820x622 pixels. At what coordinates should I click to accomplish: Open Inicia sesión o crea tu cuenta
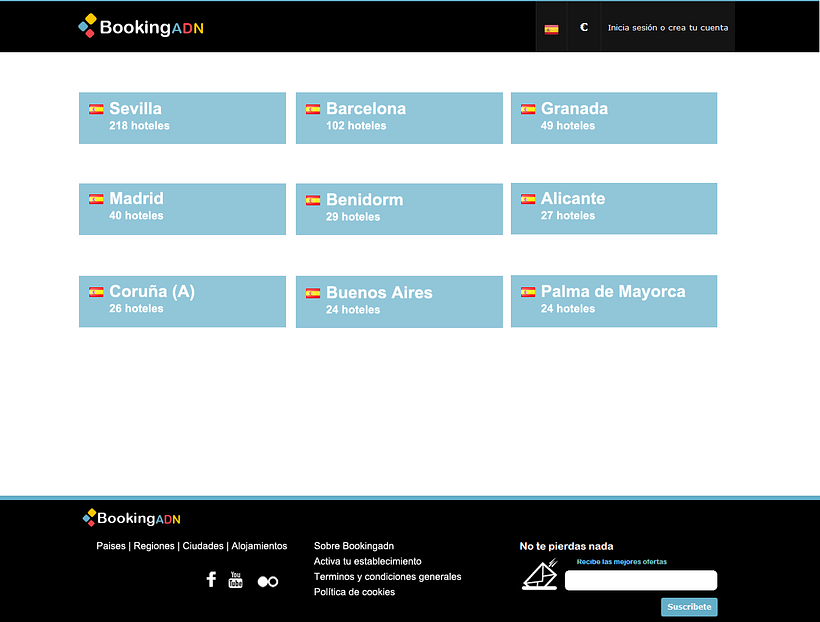click(x=667, y=27)
